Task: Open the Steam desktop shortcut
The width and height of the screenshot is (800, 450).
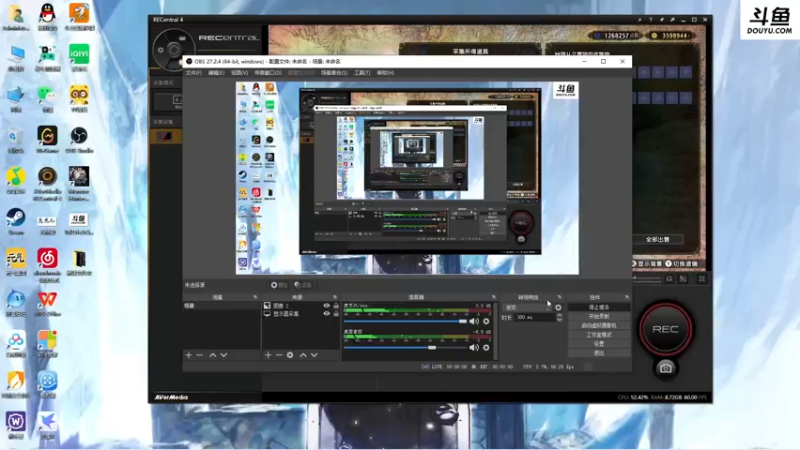Action: click(16, 221)
